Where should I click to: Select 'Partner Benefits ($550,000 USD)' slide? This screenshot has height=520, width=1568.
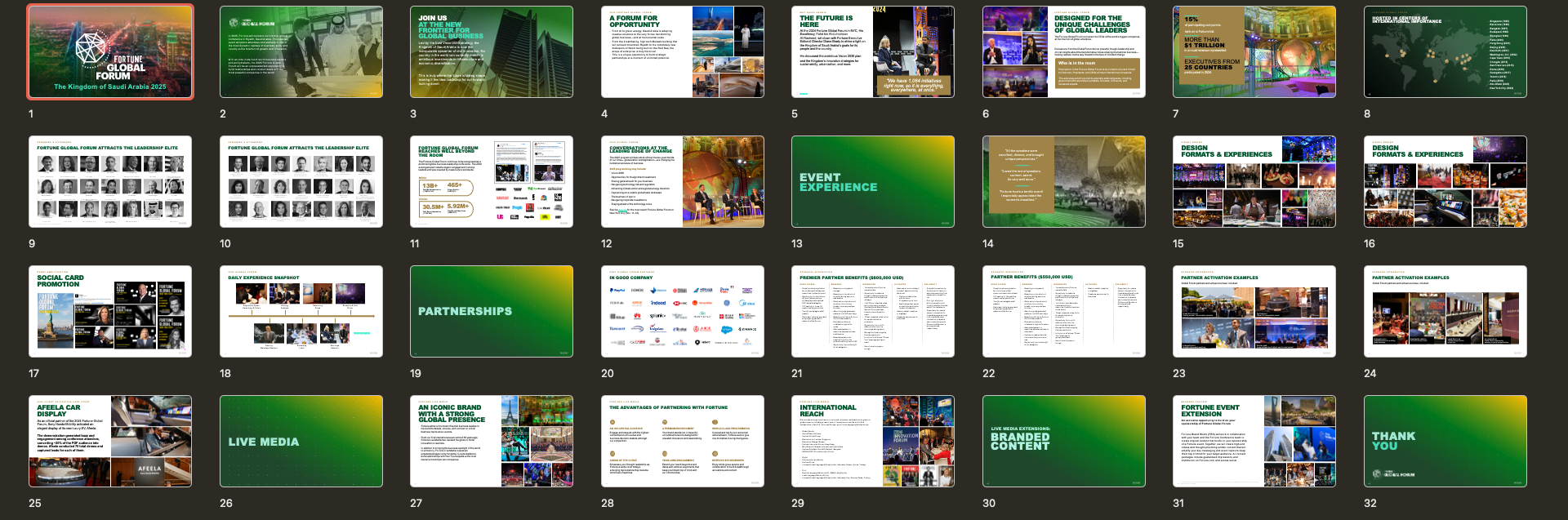(1064, 312)
